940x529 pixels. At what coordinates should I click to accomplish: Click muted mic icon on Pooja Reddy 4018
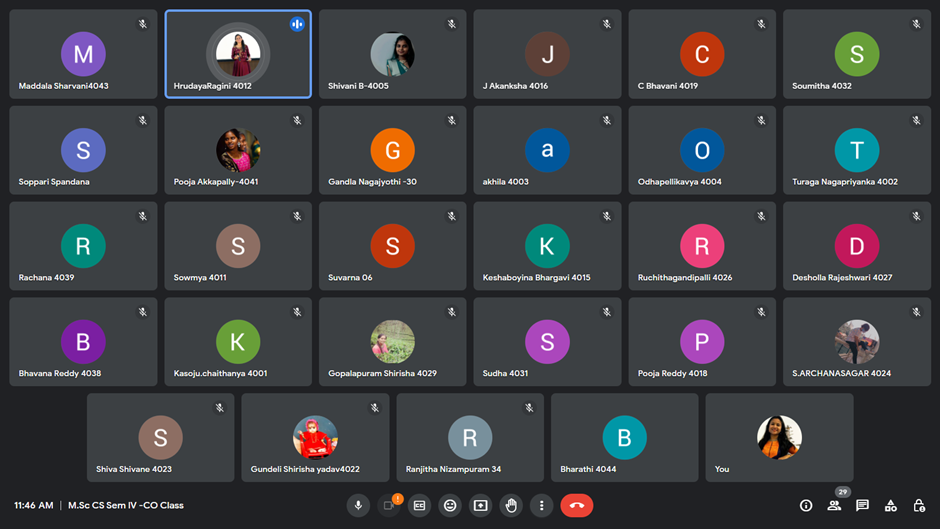pos(761,312)
